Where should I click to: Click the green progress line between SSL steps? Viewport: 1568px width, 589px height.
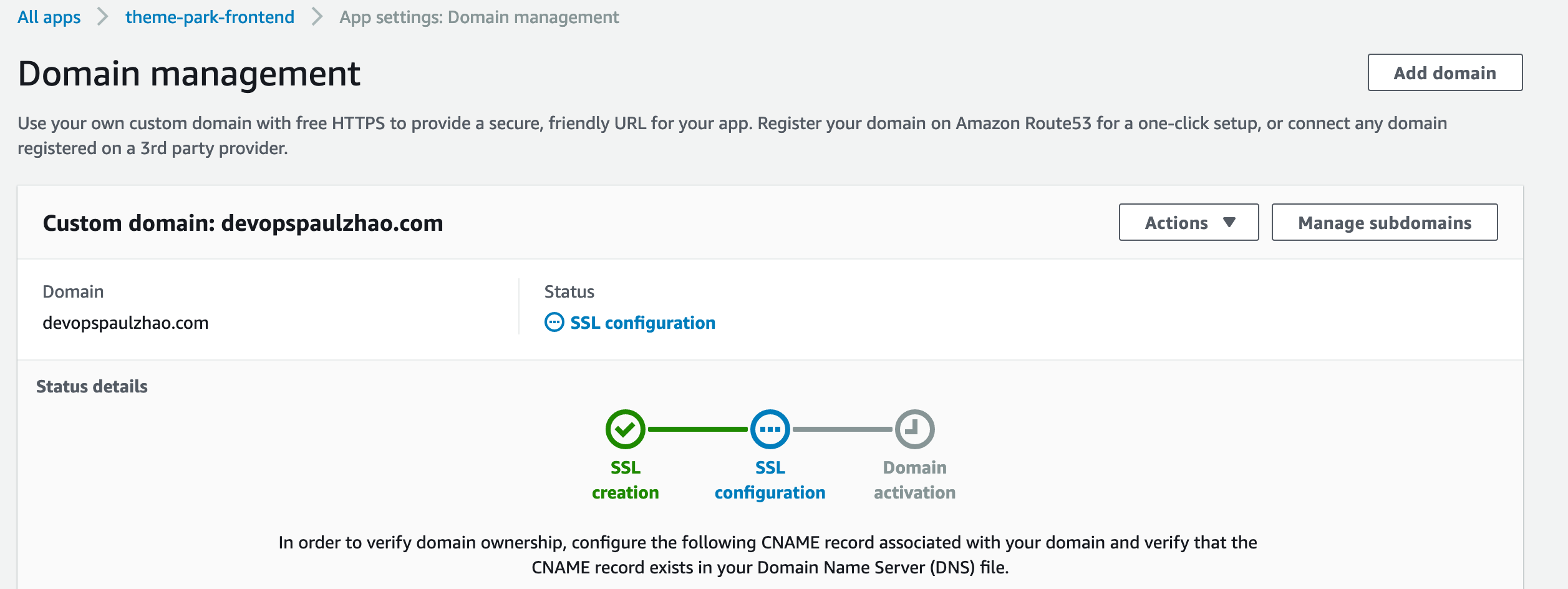click(x=697, y=429)
